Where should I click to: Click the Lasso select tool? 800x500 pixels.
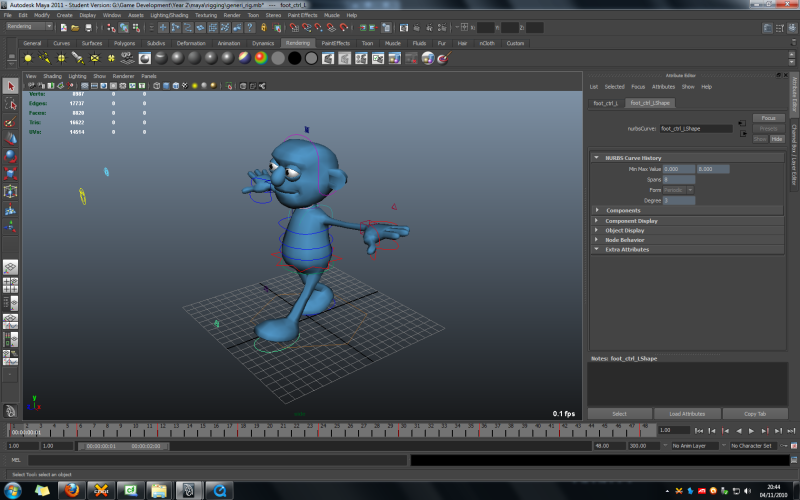point(10,103)
